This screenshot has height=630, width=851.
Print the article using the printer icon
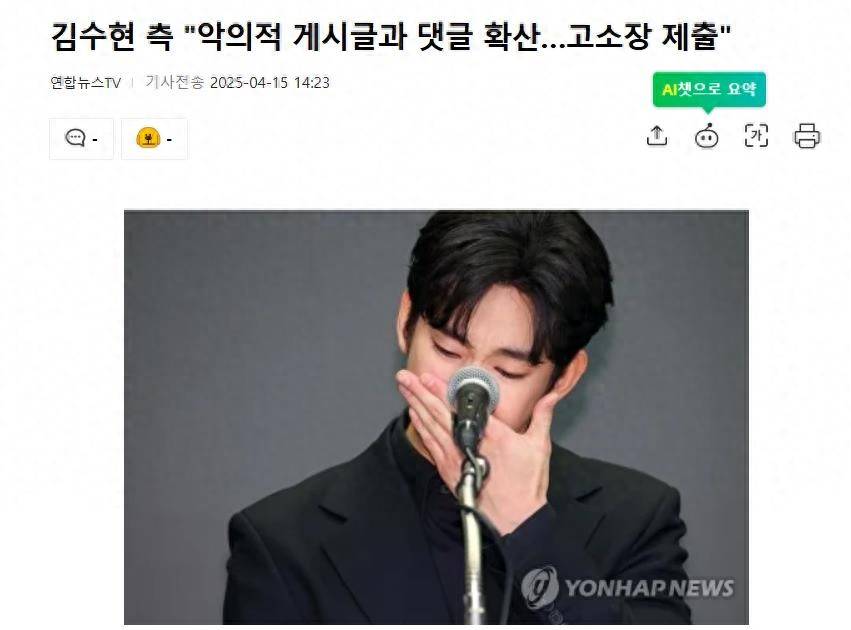click(807, 136)
